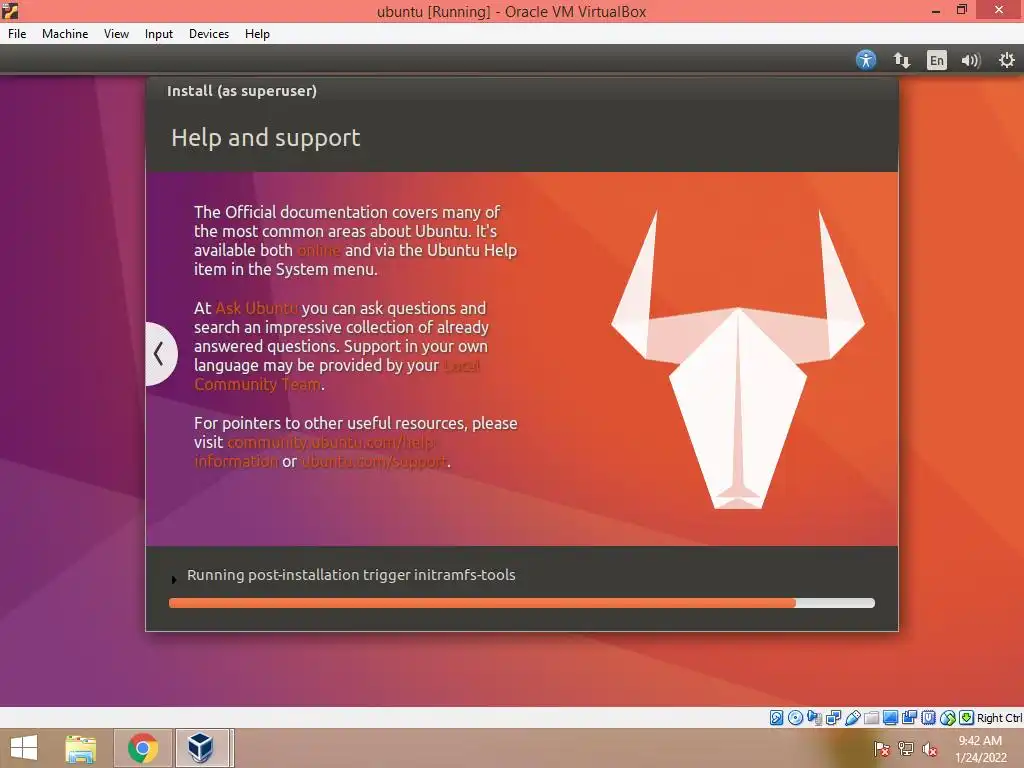The image size is (1024, 768).
Task: Open Action Center flag in system tray
Action: tap(882, 749)
